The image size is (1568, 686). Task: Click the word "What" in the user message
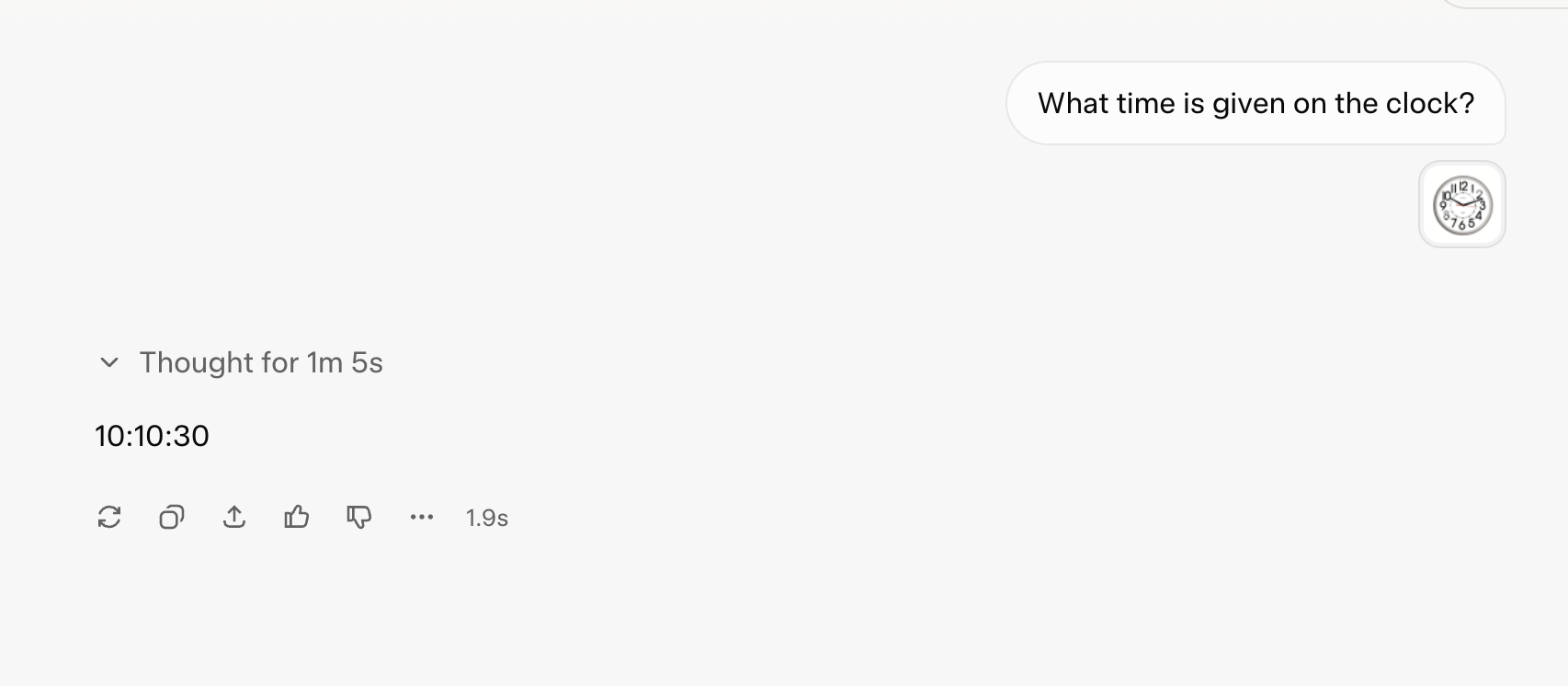pyautogui.click(x=1074, y=103)
